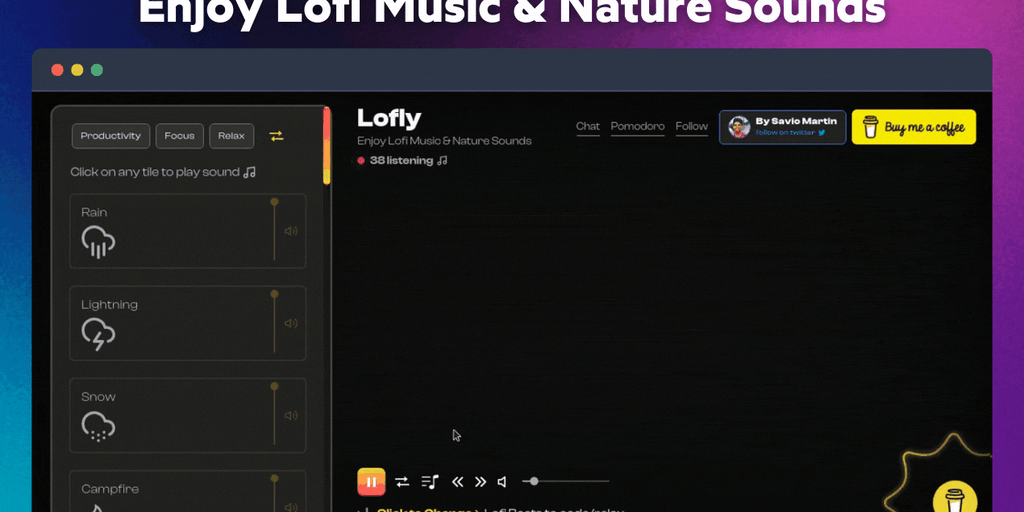Viewport: 1024px width, 512px height.
Task: Open the Pomodoro timer link
Action: (x=637, y=127)
